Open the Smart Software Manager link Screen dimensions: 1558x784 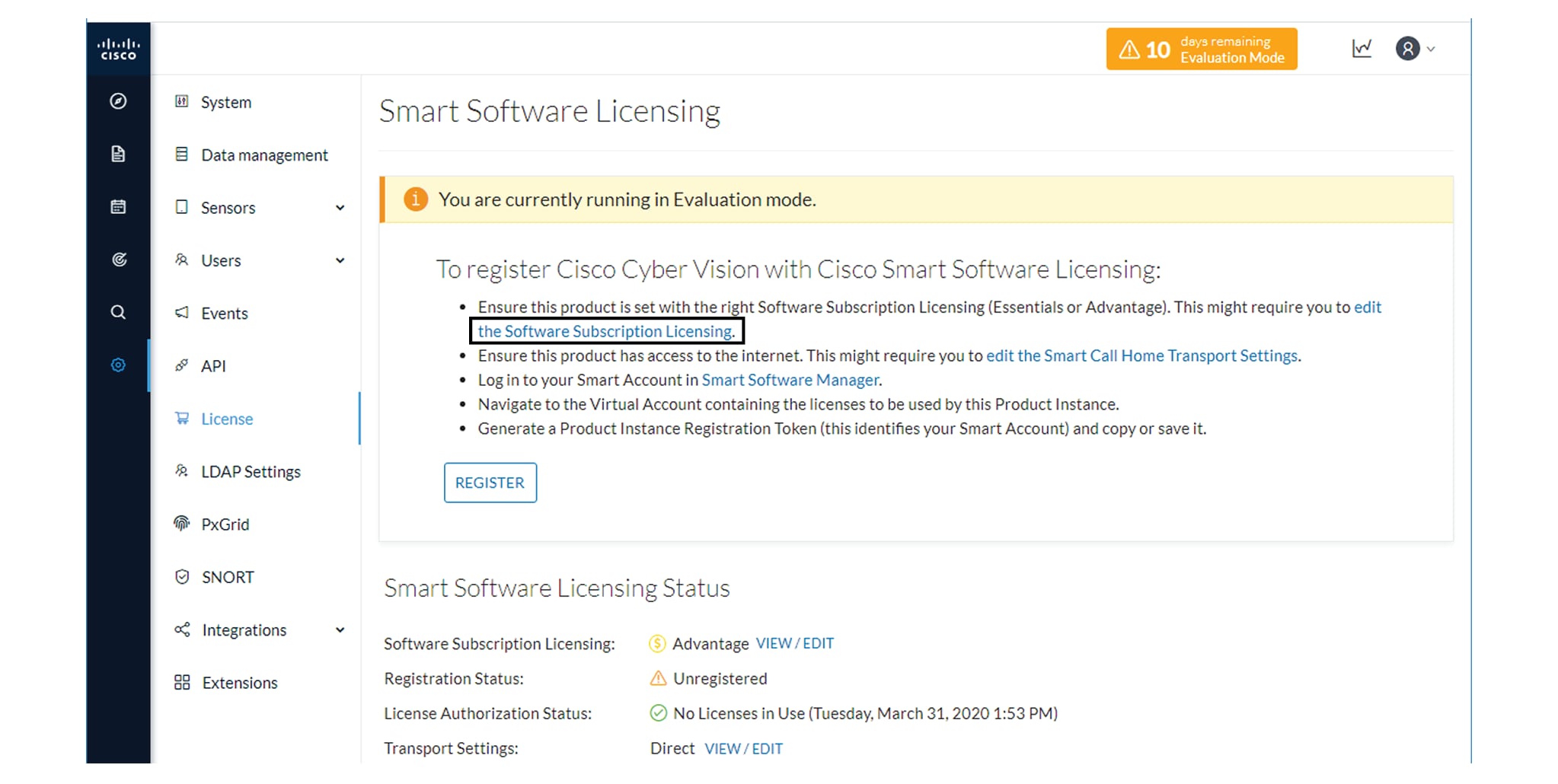point(790,380)
